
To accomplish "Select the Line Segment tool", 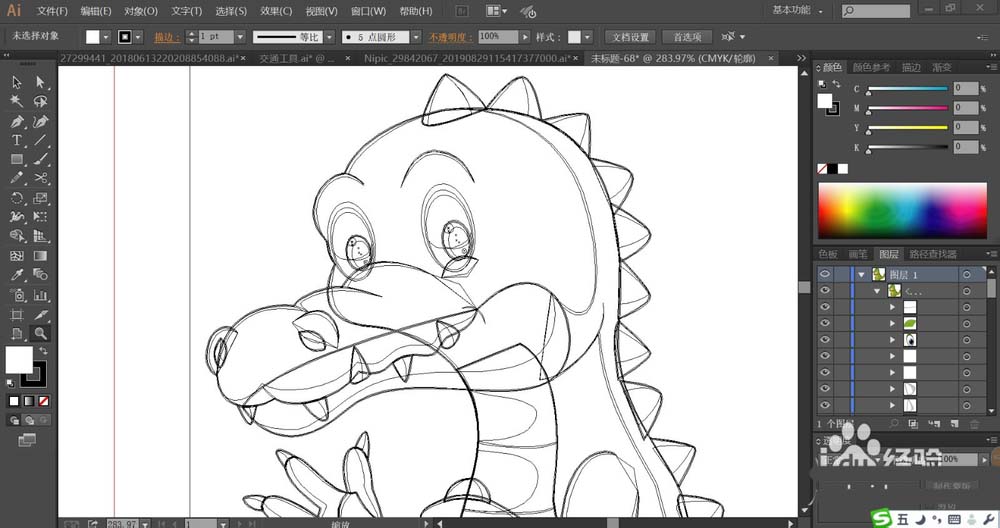I will [40, 140].
